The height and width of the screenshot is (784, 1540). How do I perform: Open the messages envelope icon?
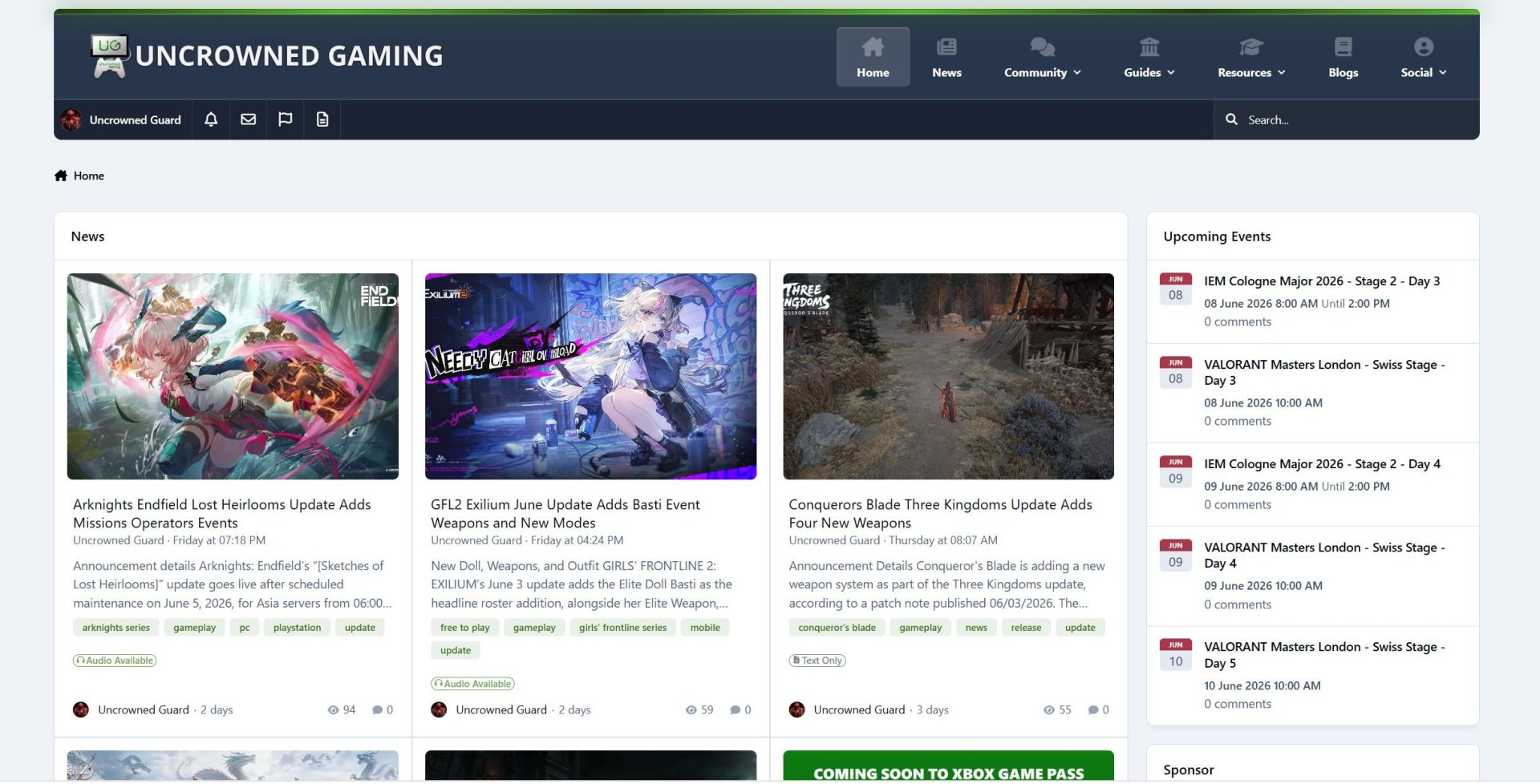249,119
